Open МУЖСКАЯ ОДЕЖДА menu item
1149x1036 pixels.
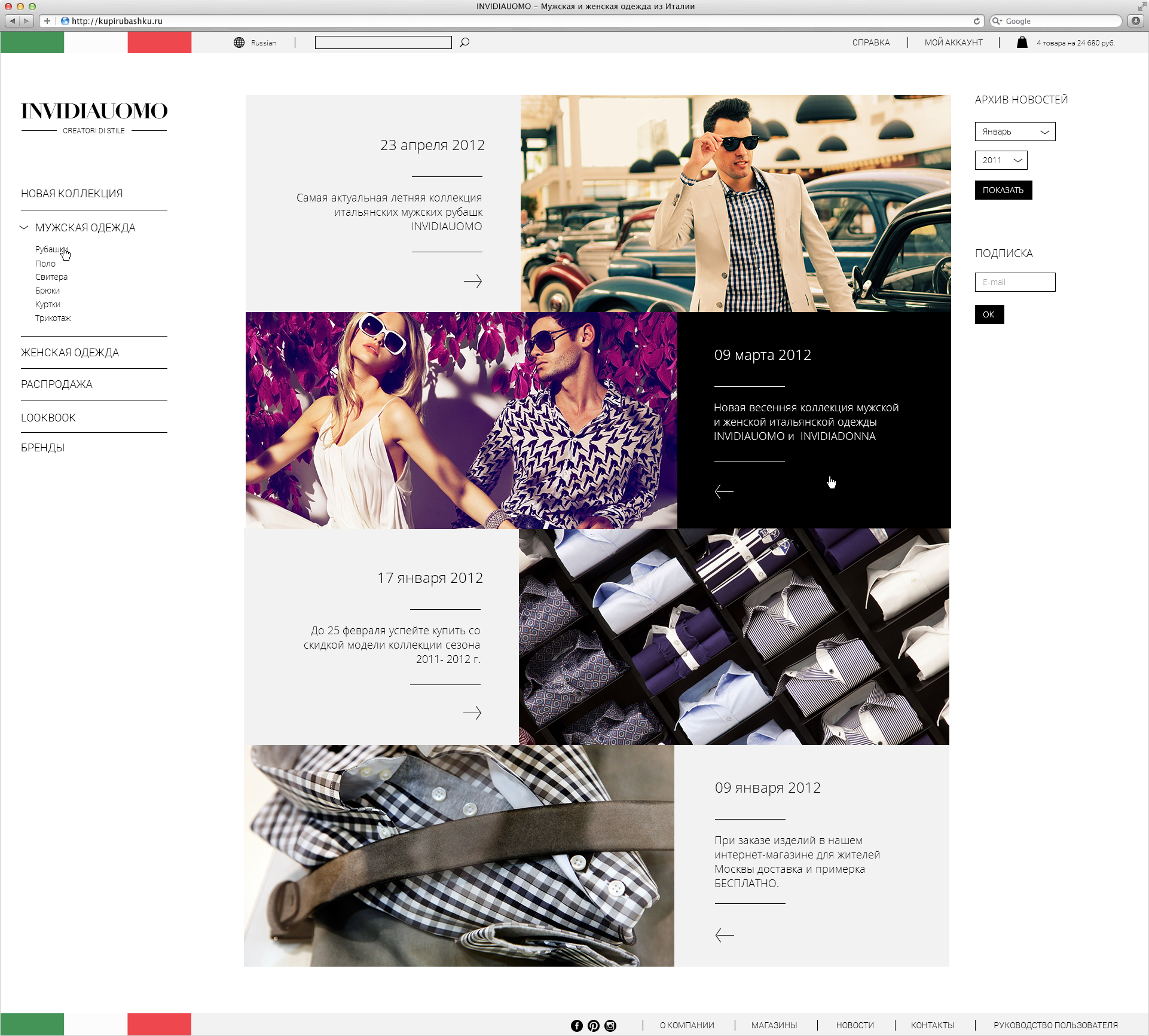pos(85,228)
